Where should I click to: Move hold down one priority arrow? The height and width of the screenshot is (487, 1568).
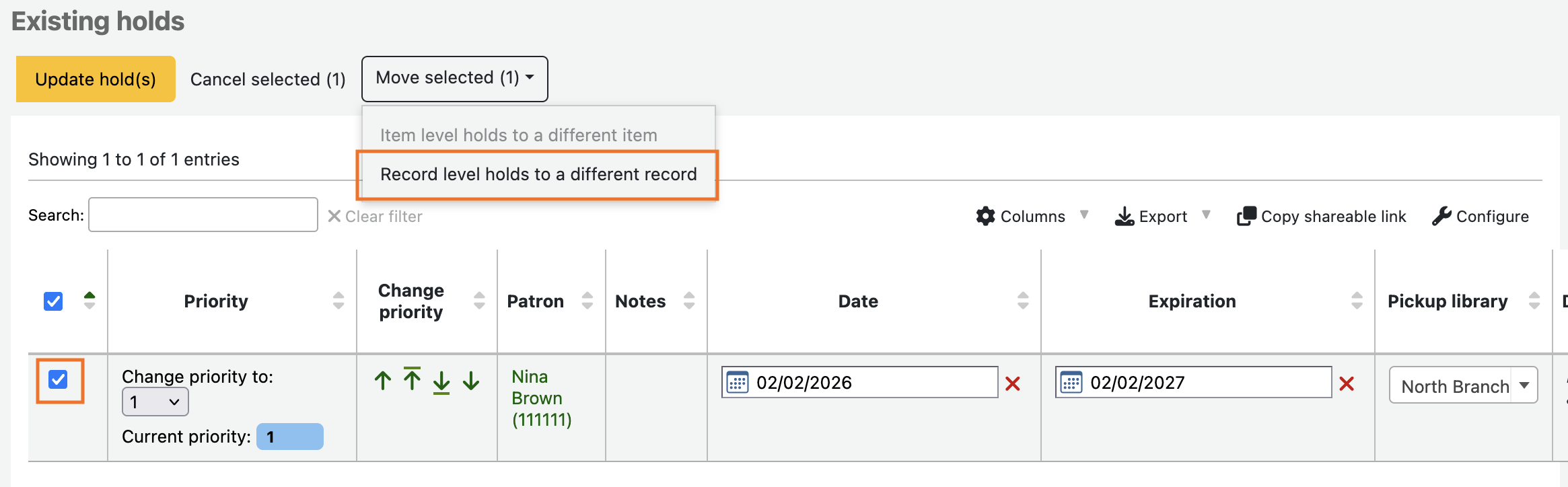471,381
